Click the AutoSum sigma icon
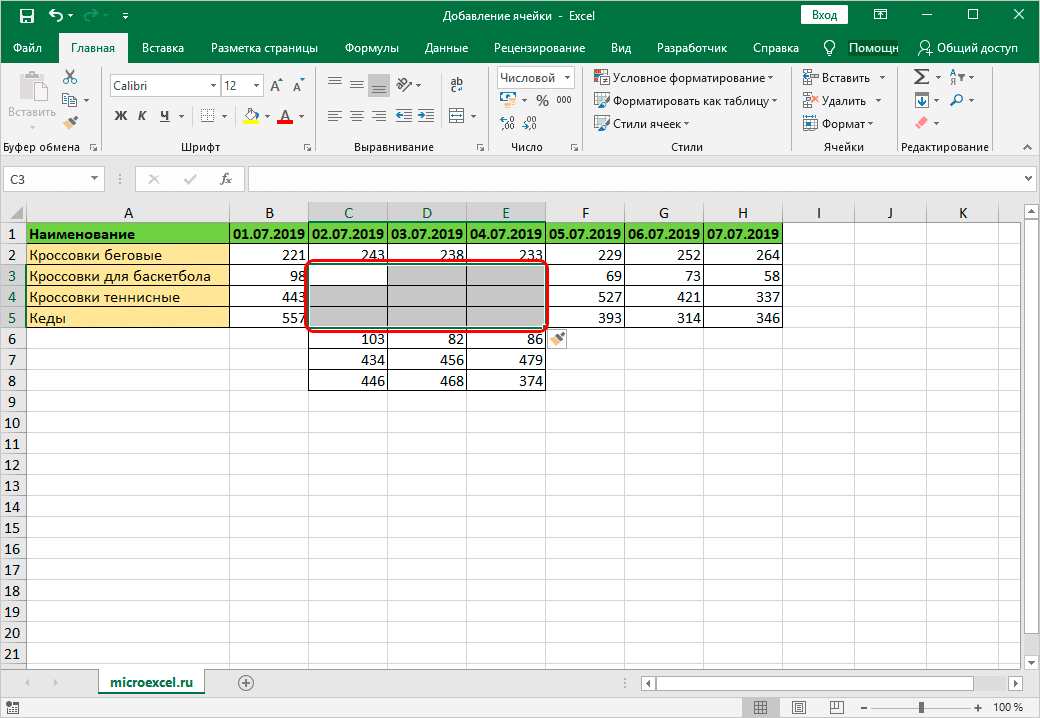This screenshot has width=1040, height=718. coord(921,77)
